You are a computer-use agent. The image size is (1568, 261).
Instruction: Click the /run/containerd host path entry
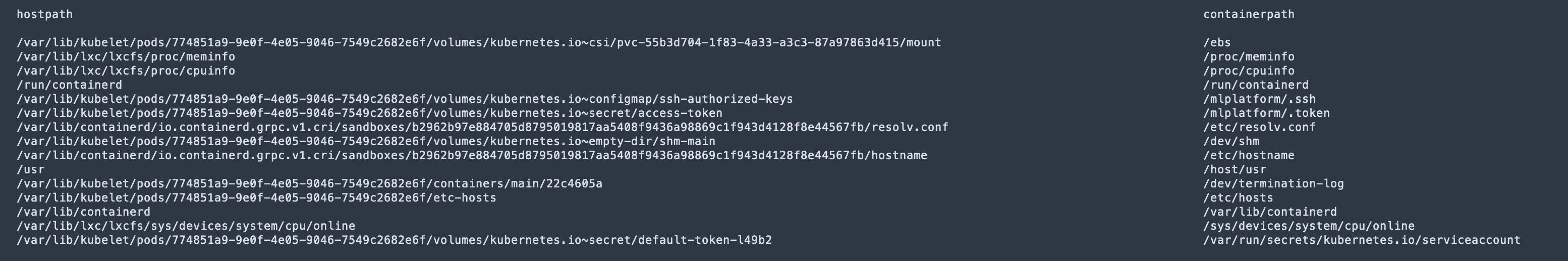(70, 85)
